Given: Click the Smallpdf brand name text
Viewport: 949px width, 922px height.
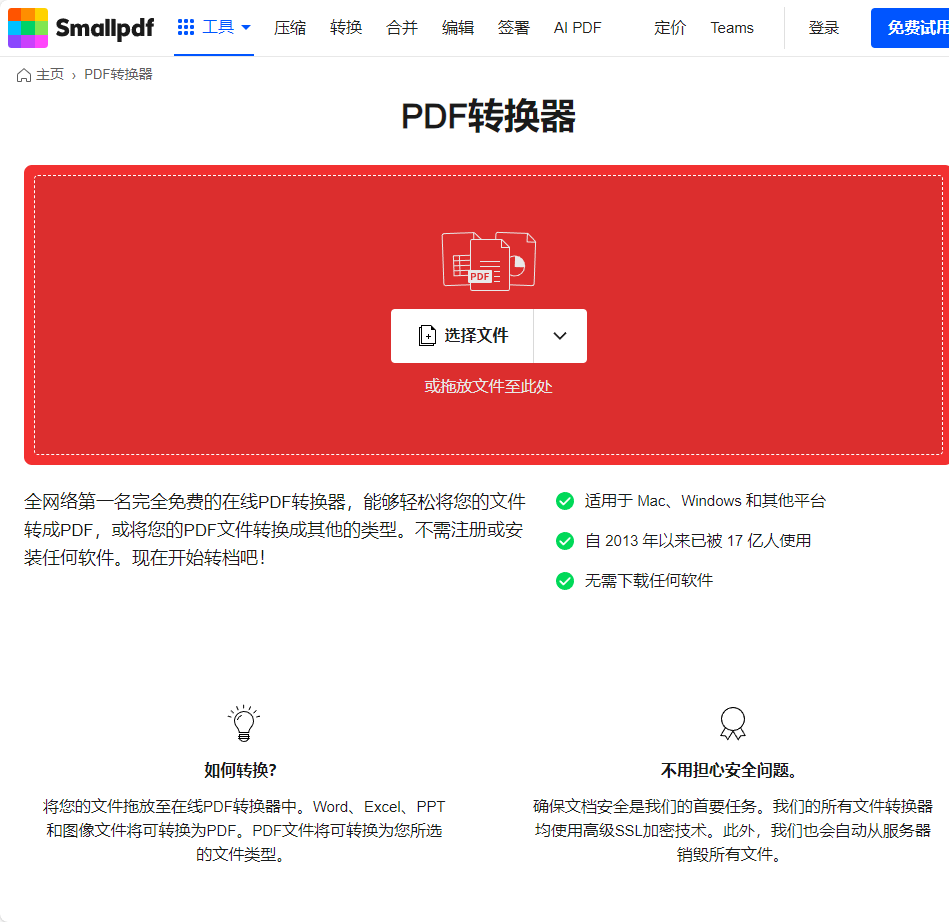Looking at the screenshot, I should (x=105, y=28).
